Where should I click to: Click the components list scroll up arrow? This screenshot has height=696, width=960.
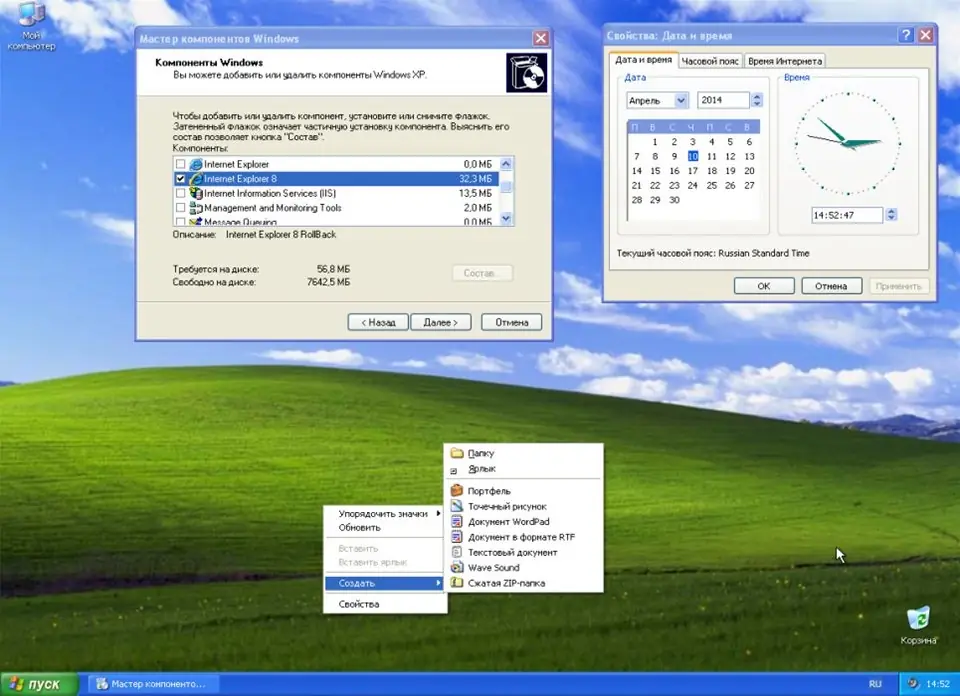coord(506,163)
